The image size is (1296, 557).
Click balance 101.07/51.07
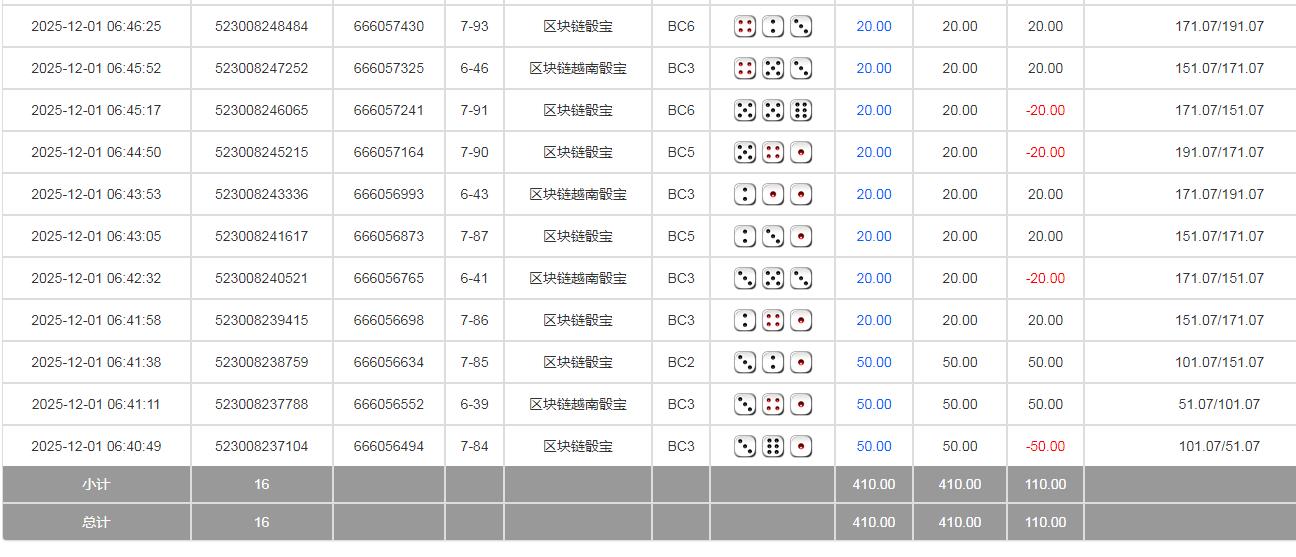coord(1219,447)
